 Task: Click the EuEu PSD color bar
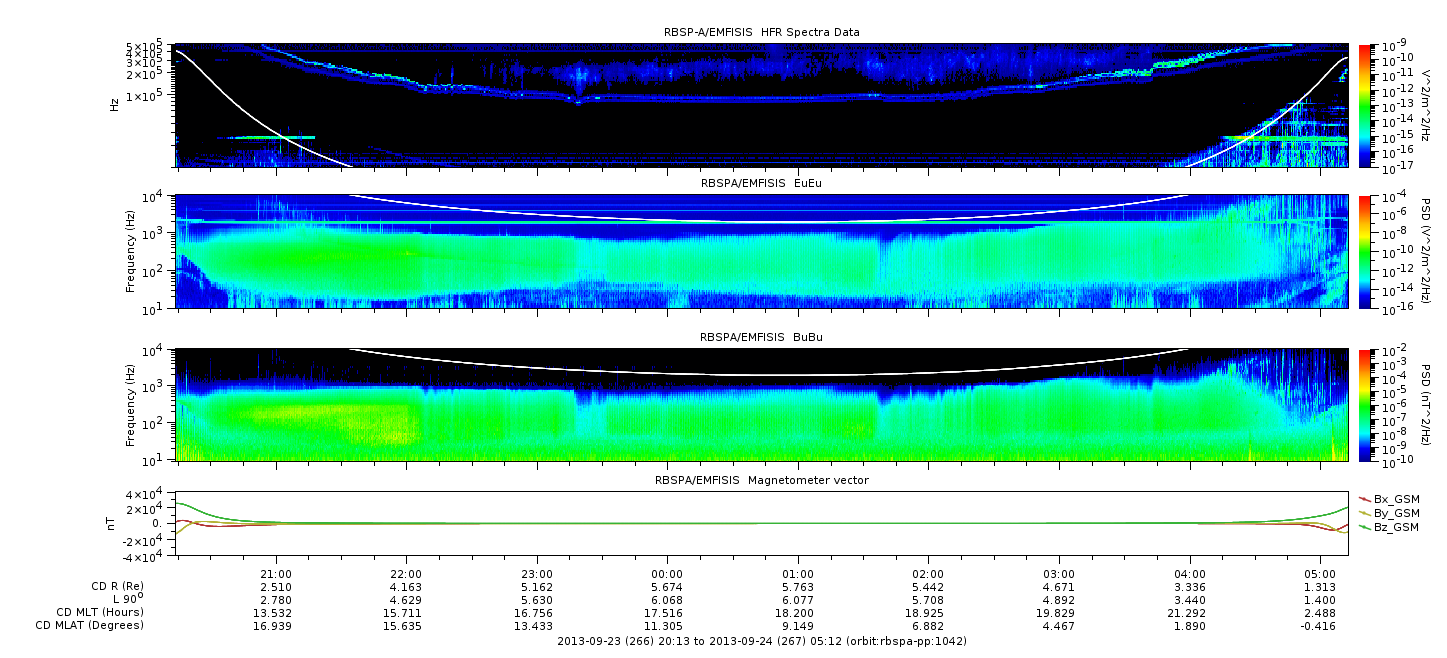[1364, 251]
